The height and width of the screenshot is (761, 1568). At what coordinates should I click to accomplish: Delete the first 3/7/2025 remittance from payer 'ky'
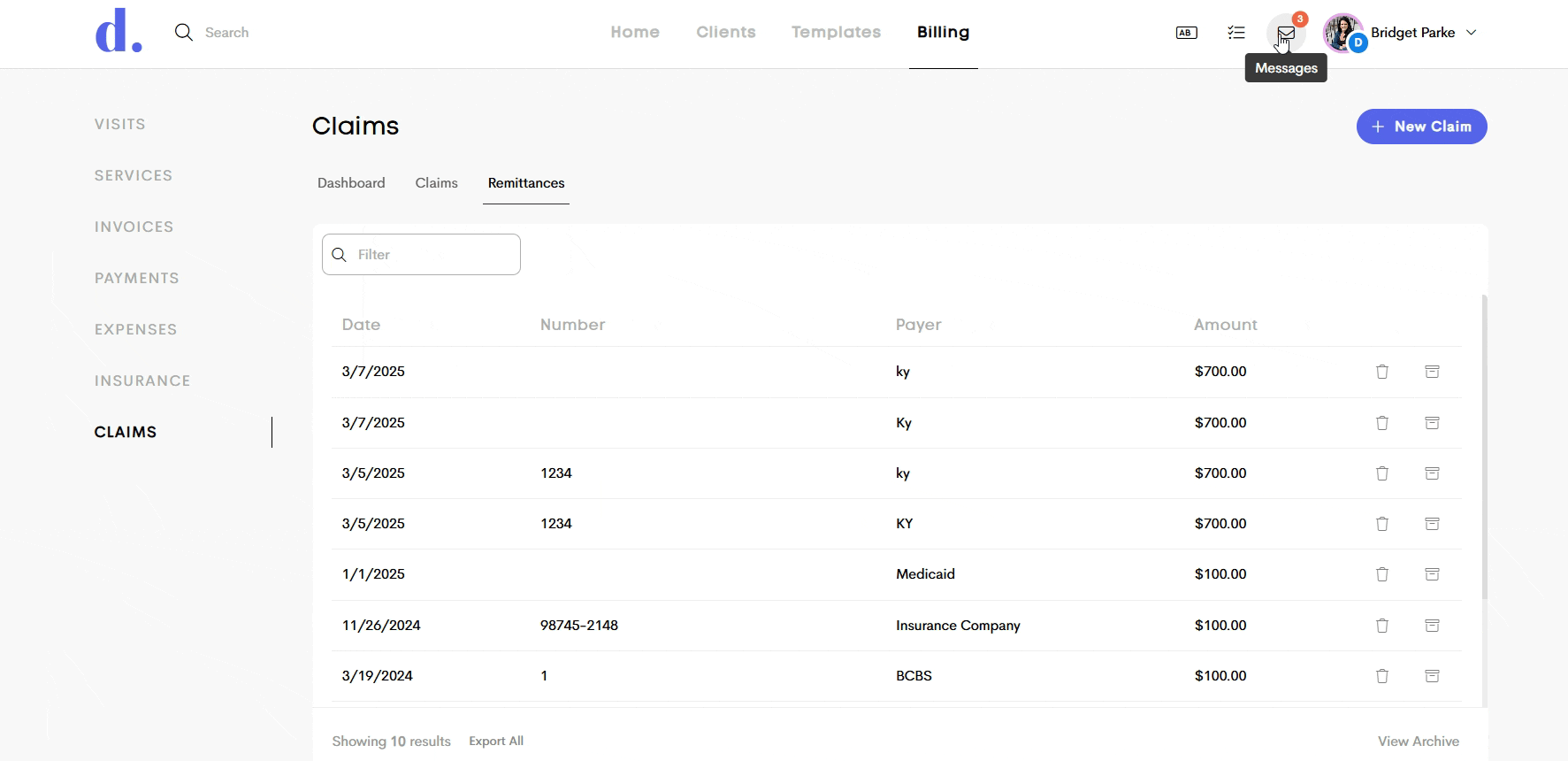(1382, 372)
